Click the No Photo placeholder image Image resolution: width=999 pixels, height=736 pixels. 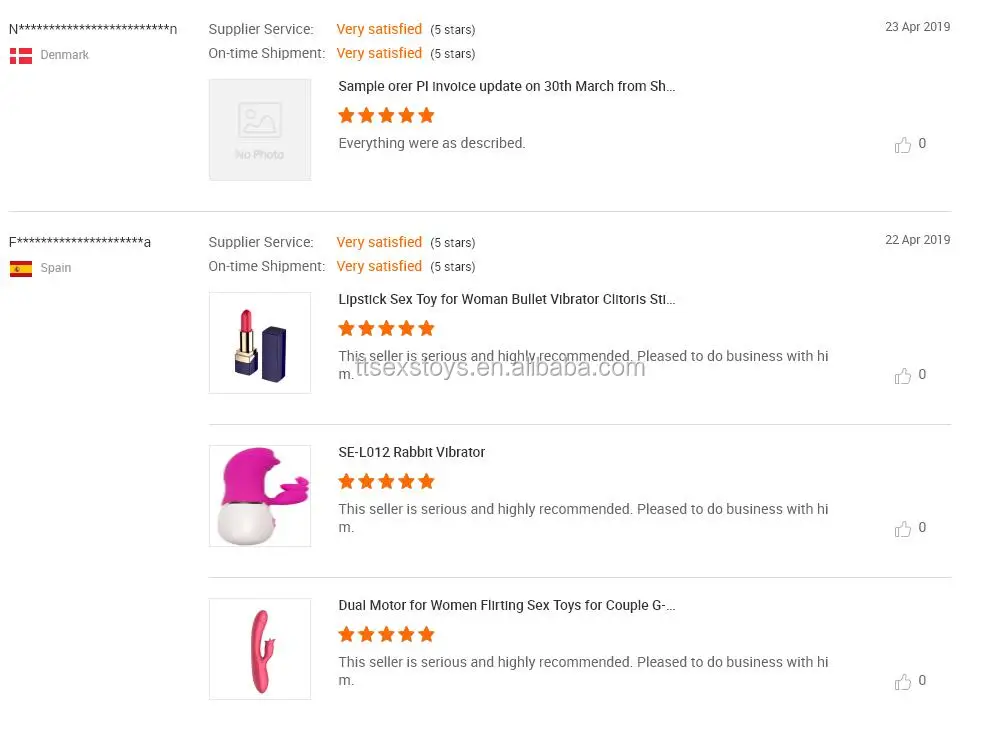[x=260, y=130]
